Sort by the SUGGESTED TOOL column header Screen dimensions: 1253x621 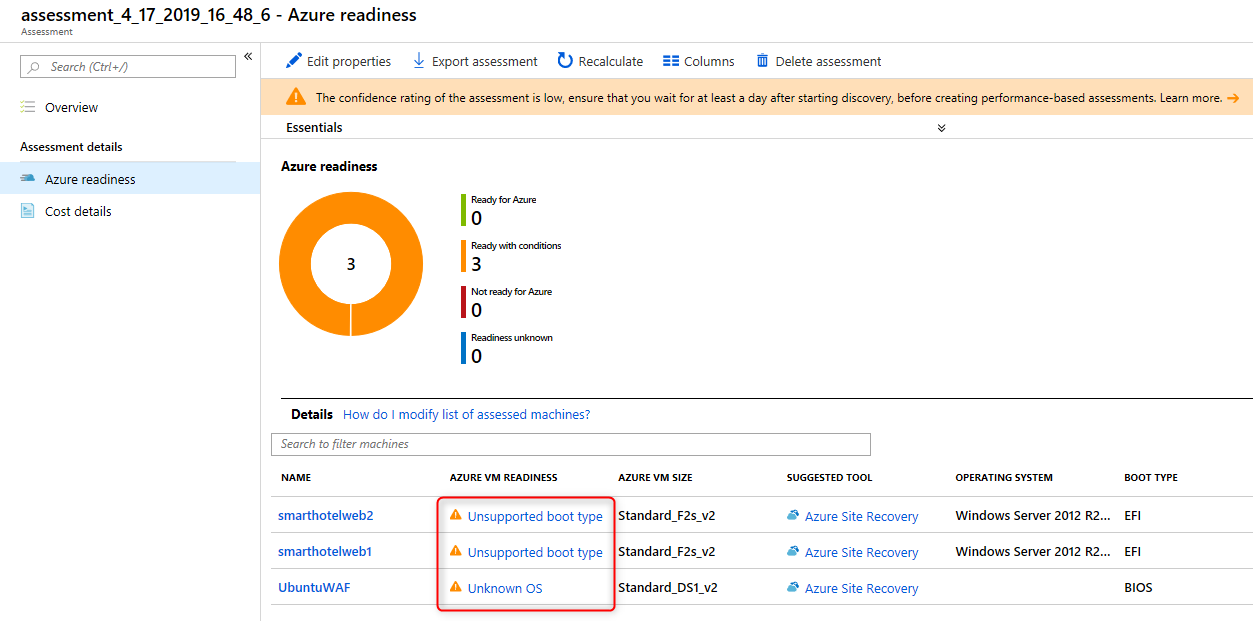click(x=830, y=478)
